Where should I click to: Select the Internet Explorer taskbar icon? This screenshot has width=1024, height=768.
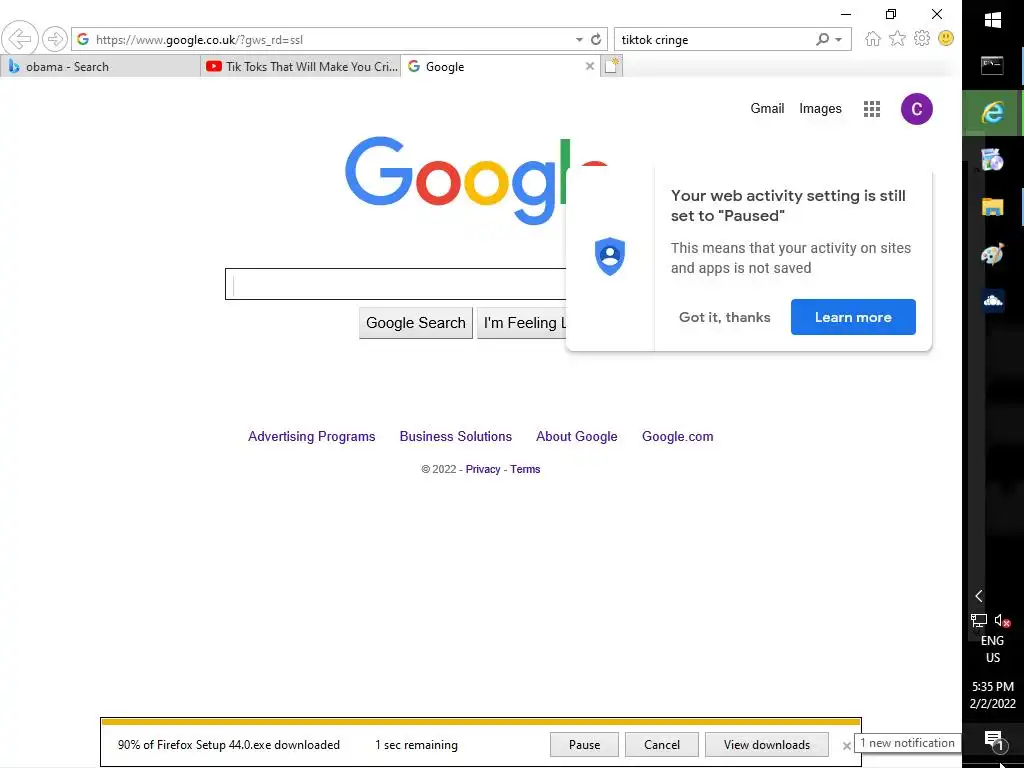[x=993, y=112]
